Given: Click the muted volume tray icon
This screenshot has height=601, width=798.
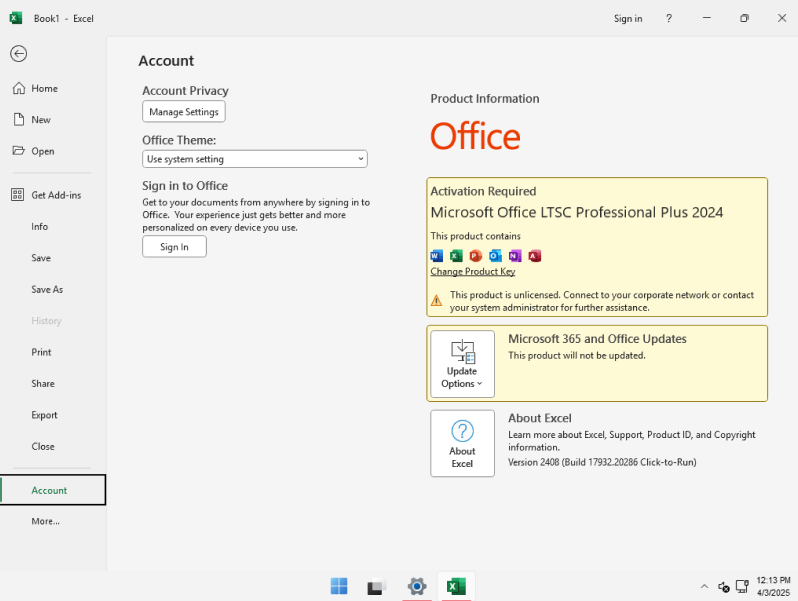Looking at the screenshot, I should (724, 587).
